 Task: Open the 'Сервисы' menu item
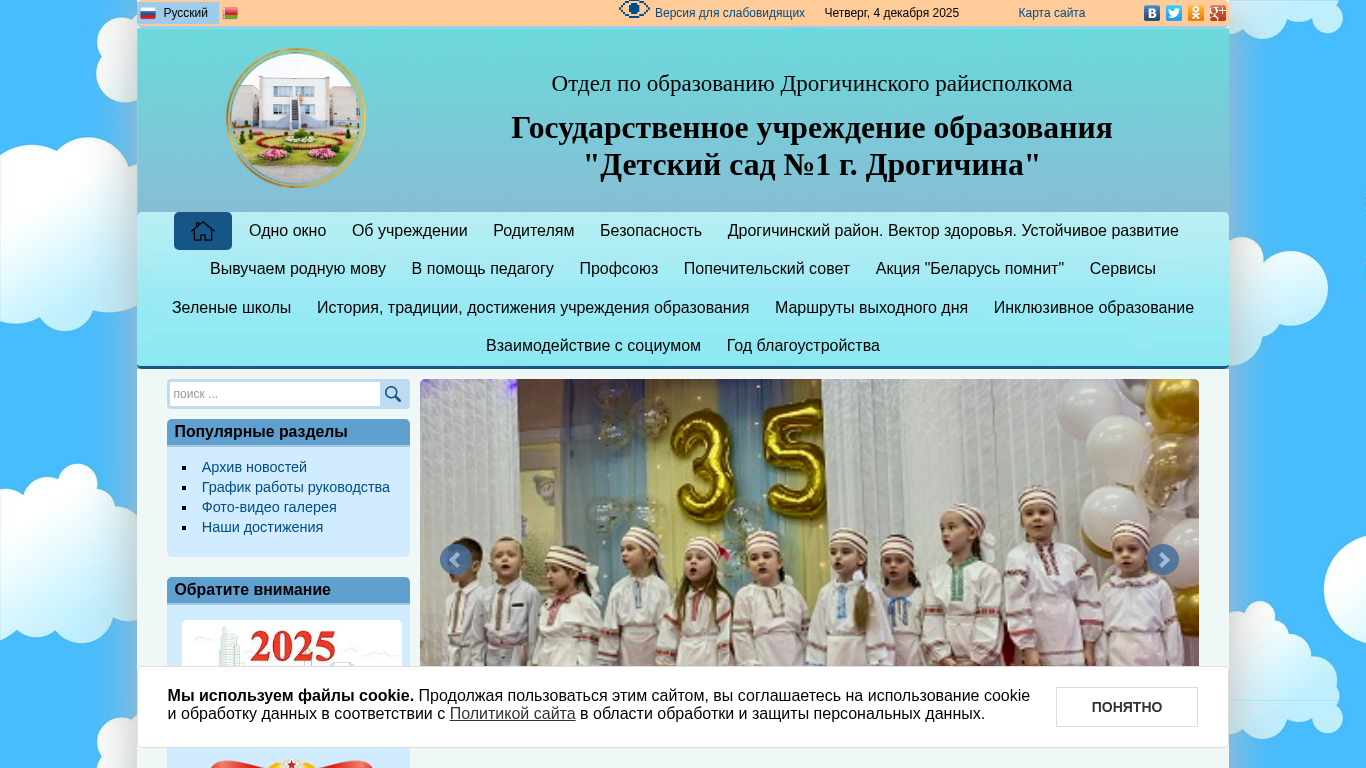[1123, 269]
